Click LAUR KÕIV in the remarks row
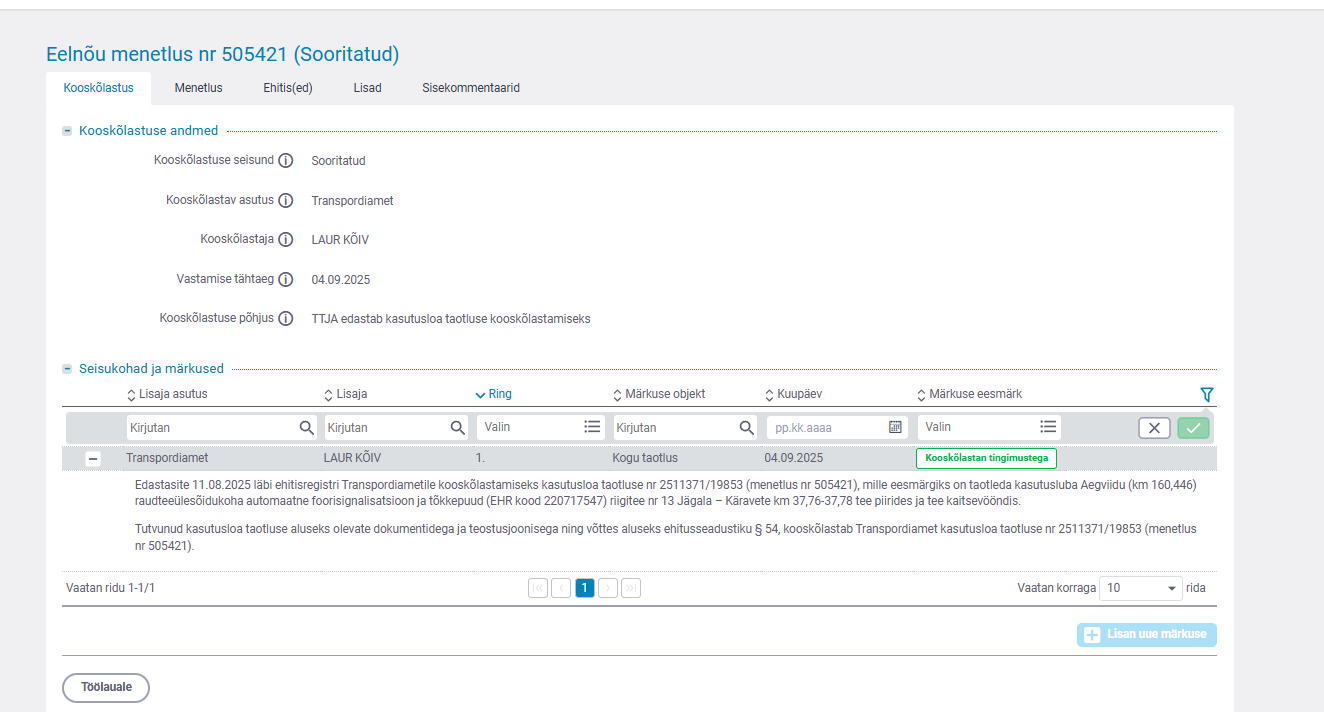Screen dimensions: 1324x712 [x=352, y=459]
